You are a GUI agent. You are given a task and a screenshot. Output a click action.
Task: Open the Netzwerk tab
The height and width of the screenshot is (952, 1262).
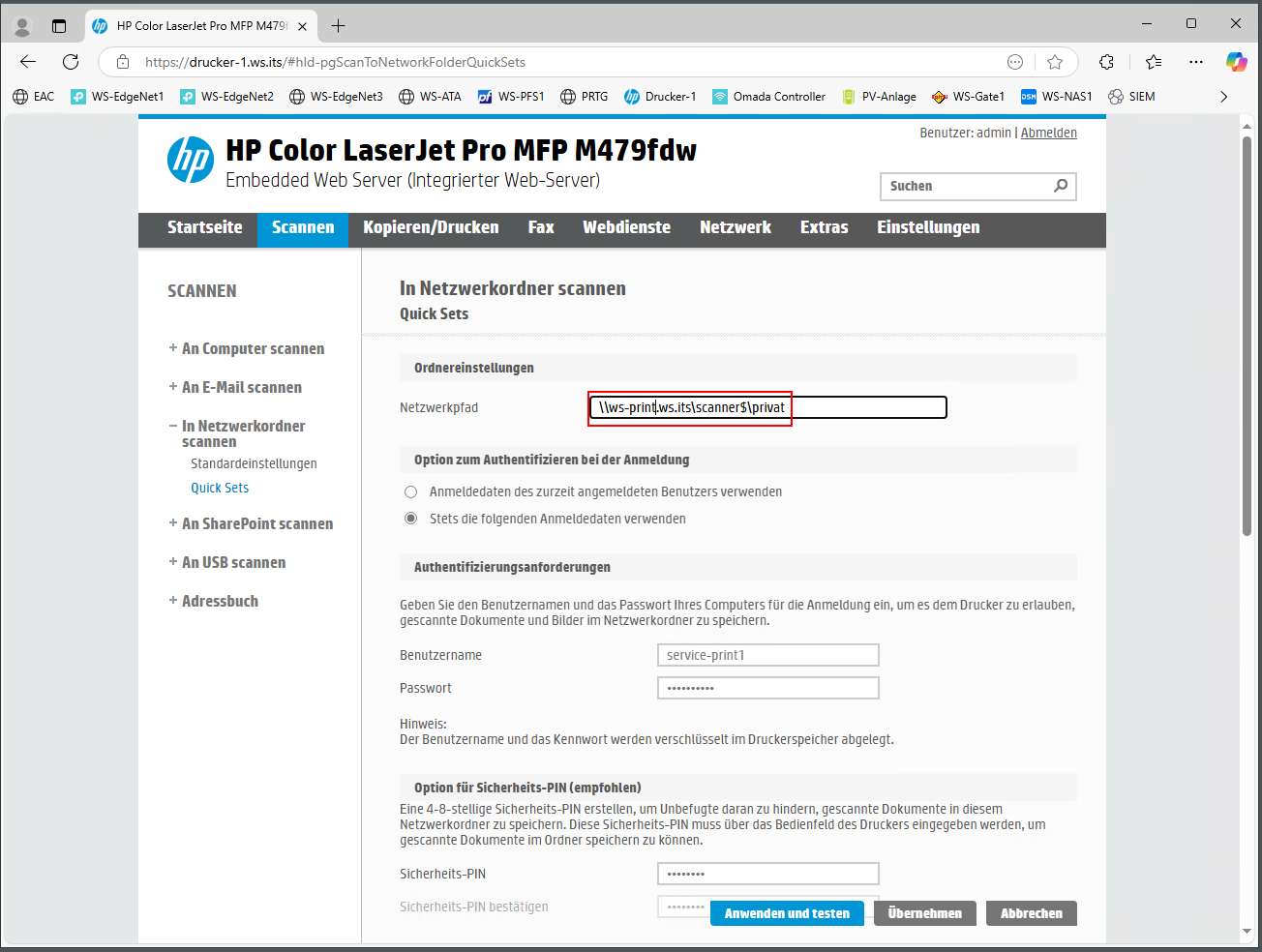[736, 227]
